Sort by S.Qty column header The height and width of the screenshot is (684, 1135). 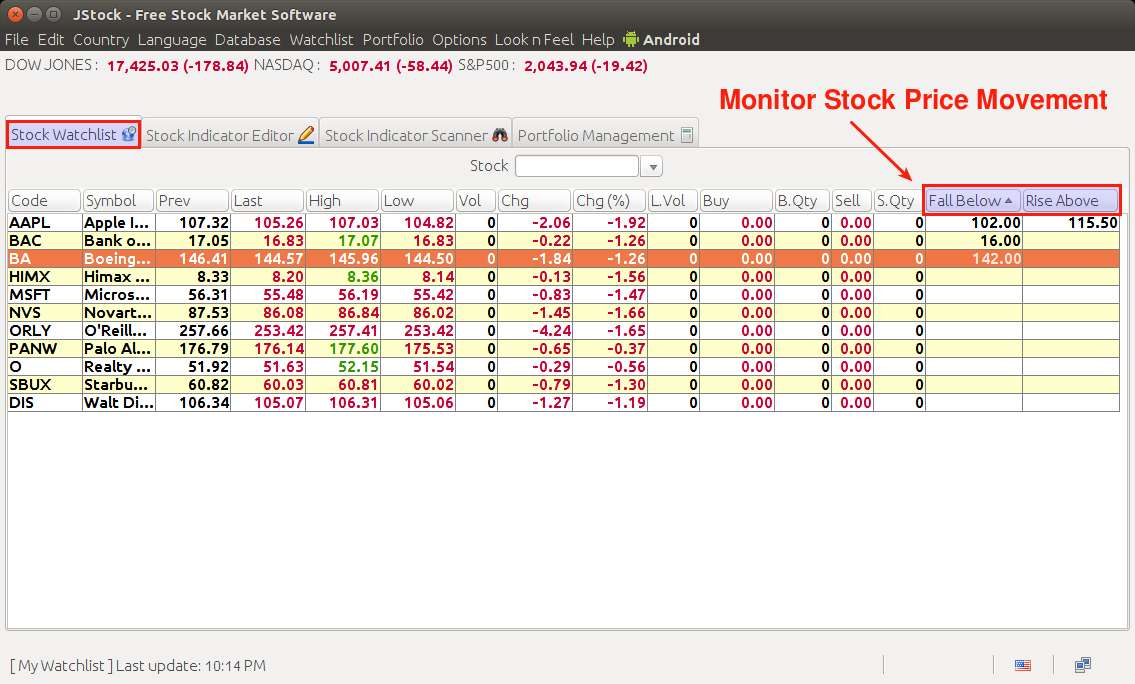[900, 200]
